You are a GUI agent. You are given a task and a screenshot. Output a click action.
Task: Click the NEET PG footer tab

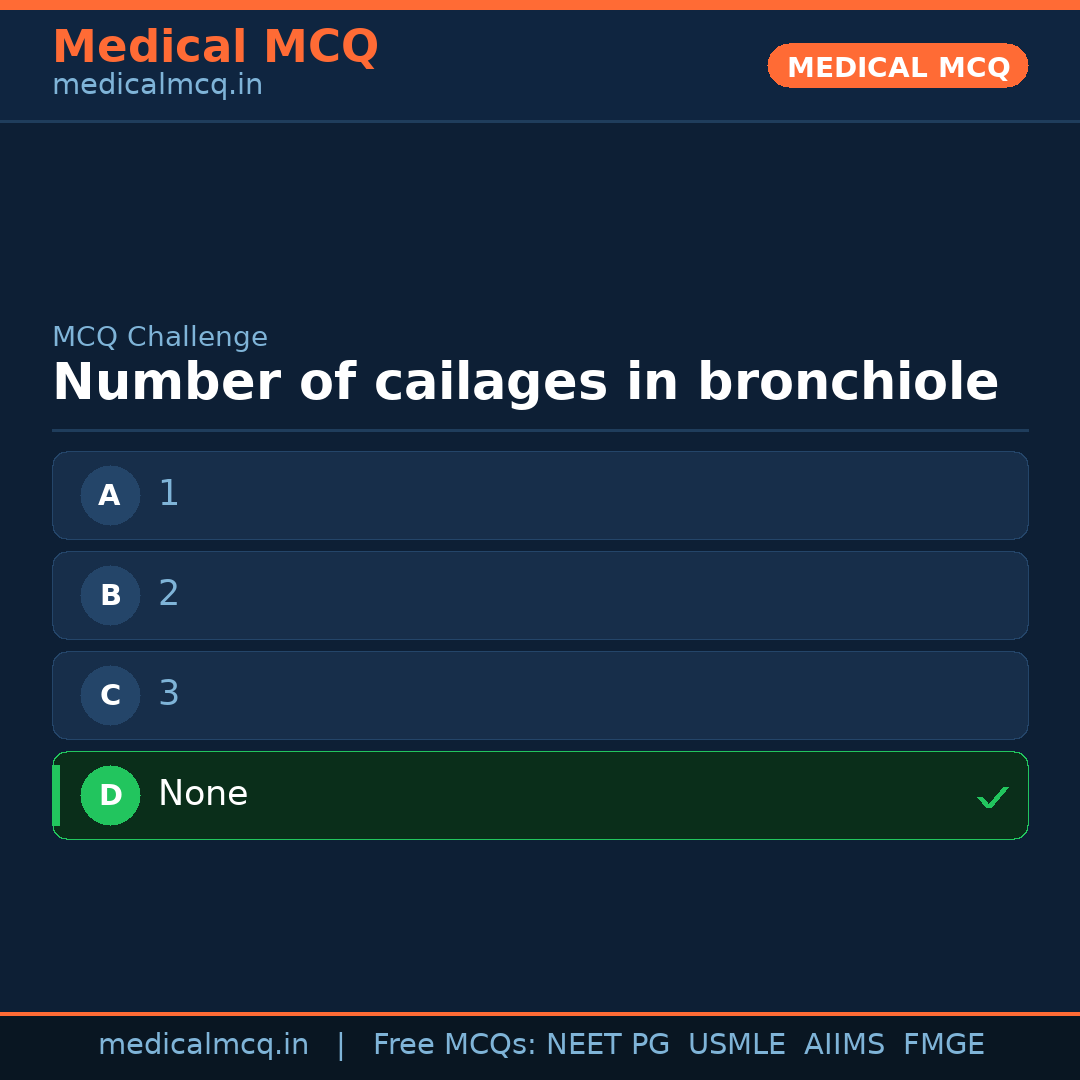tap(607, 1043)
